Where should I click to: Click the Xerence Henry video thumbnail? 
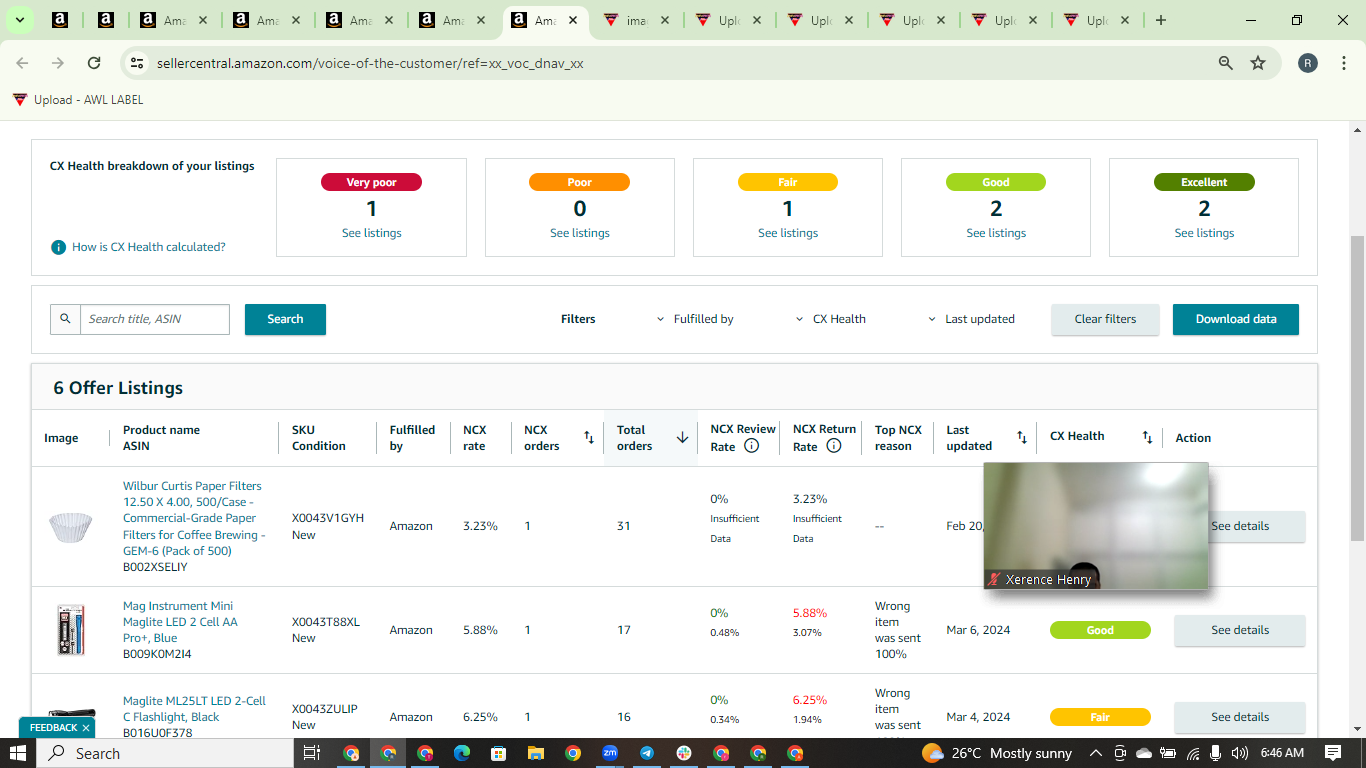pyautogui.click(x=1096, y=525)
